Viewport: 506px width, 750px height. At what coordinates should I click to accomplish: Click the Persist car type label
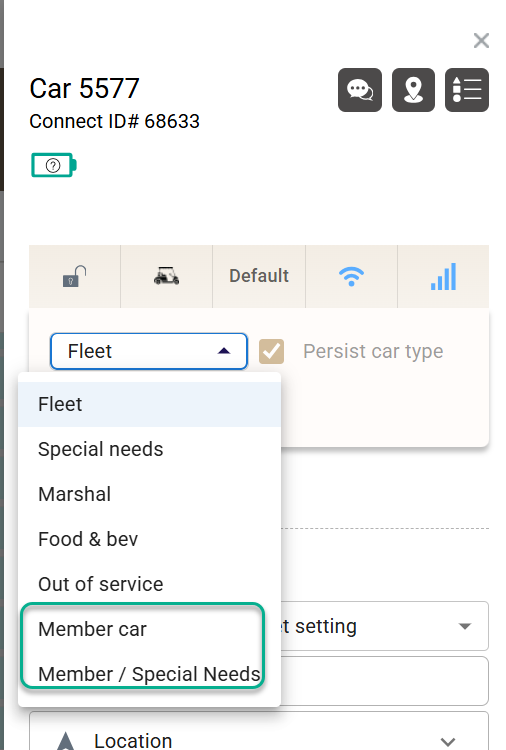[373, 352]
